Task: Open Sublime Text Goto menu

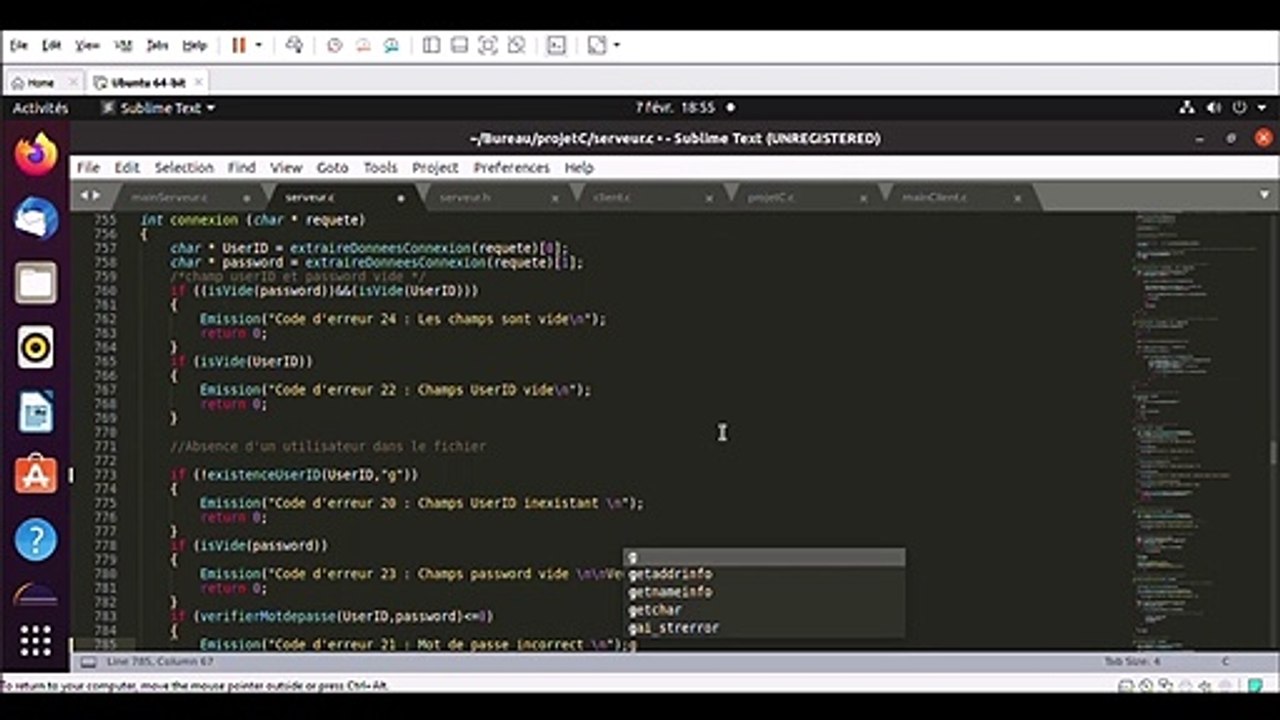Action: 332,167
